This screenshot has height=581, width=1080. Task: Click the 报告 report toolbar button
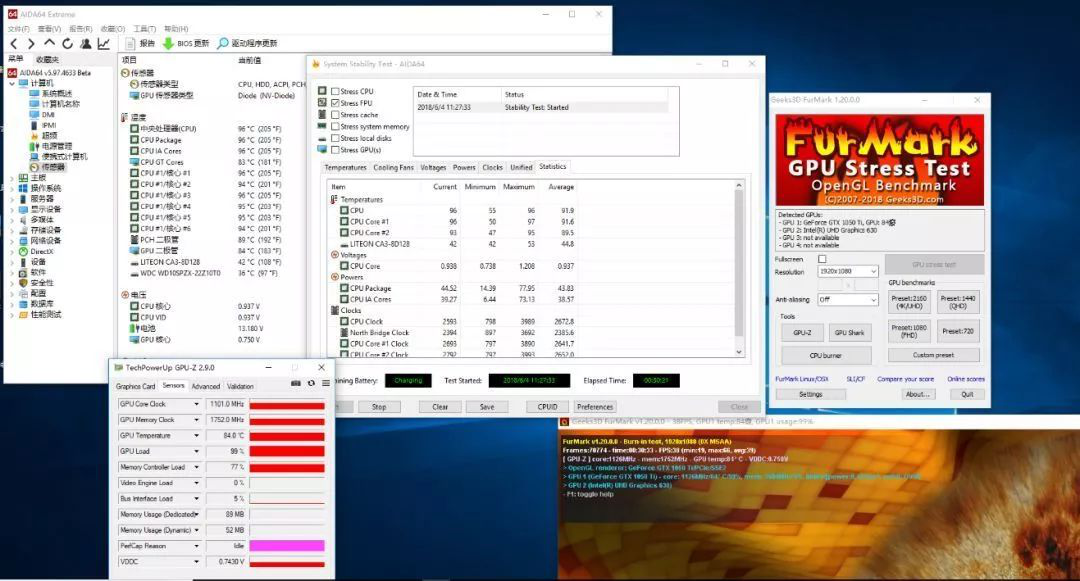141,43
